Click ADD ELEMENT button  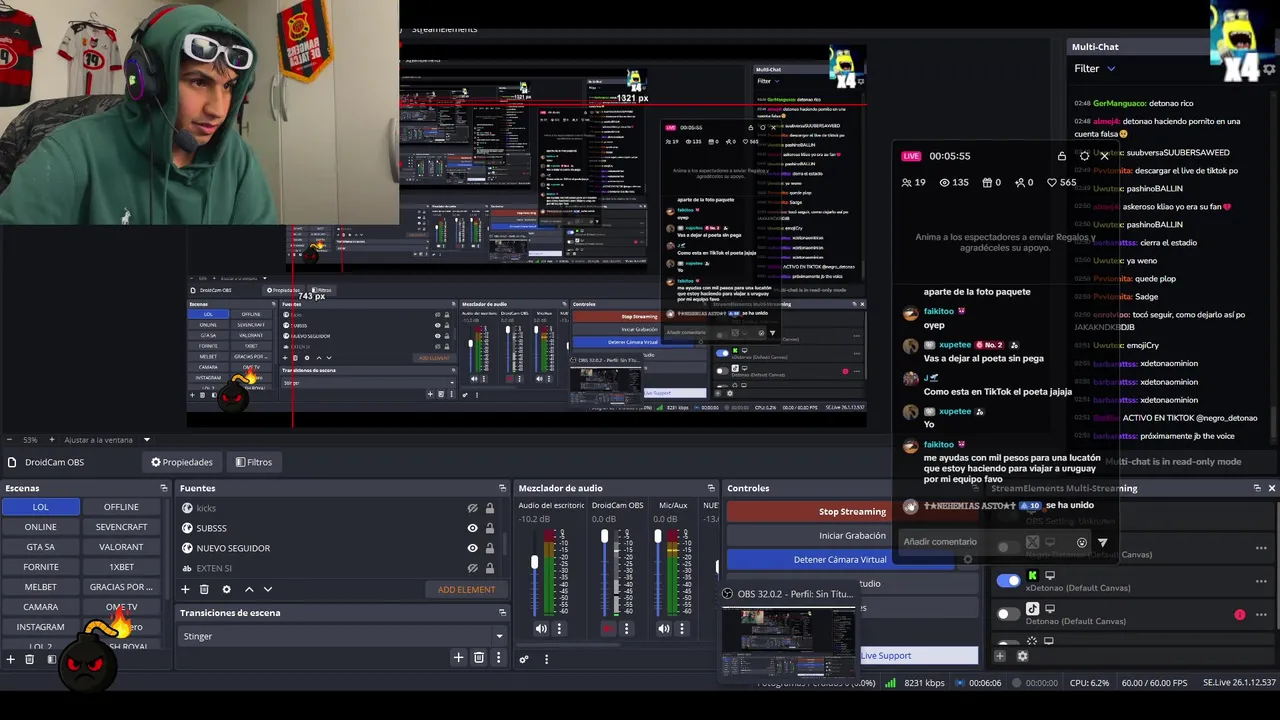pyautogui.click(x=466, y=589)
